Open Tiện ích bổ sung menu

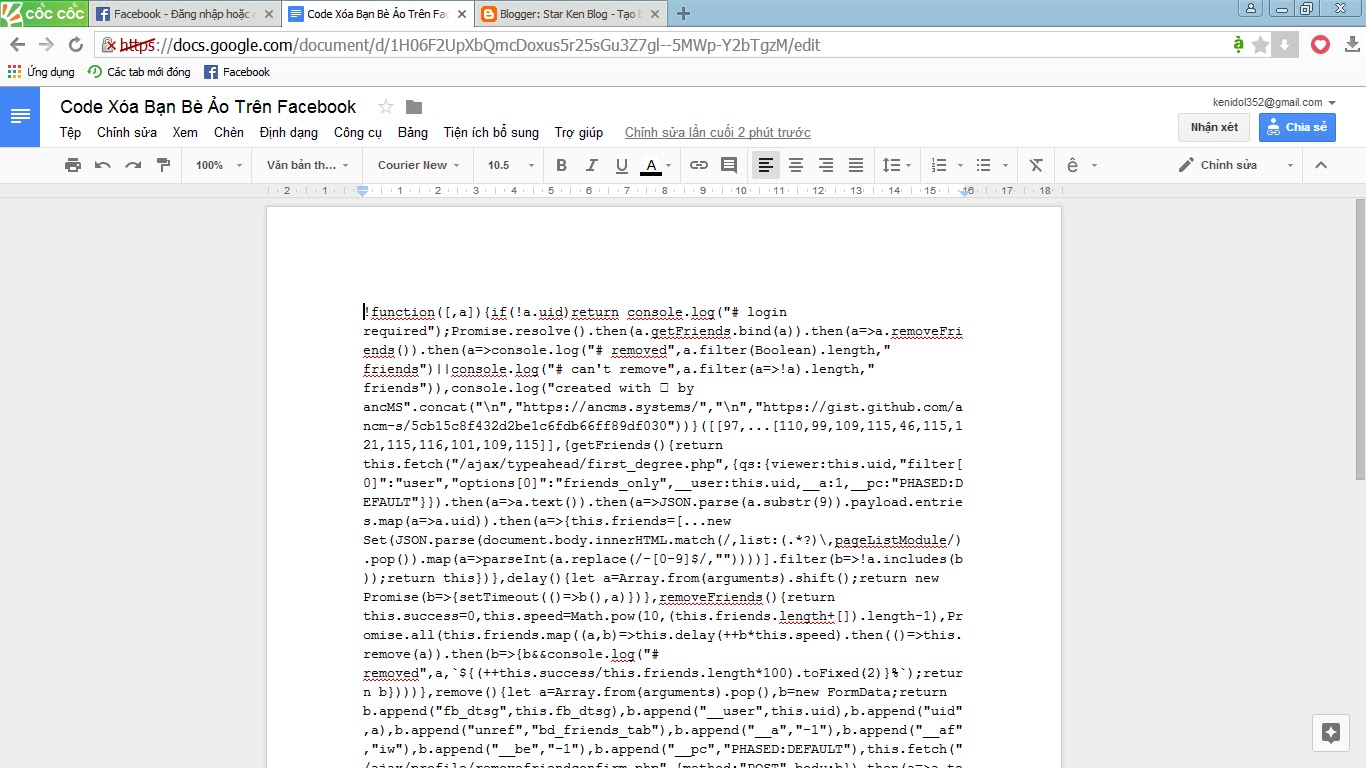coord(491,132)
